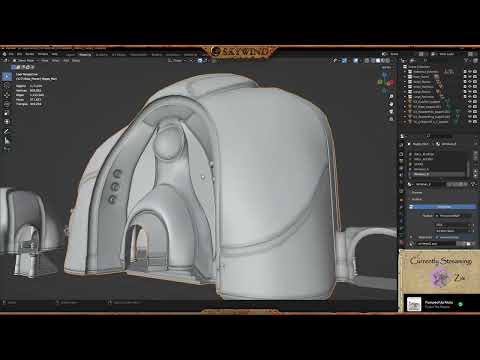The image size is (480, 360).
Task: Select the Measure ruler tool
Action: (7, 140)
